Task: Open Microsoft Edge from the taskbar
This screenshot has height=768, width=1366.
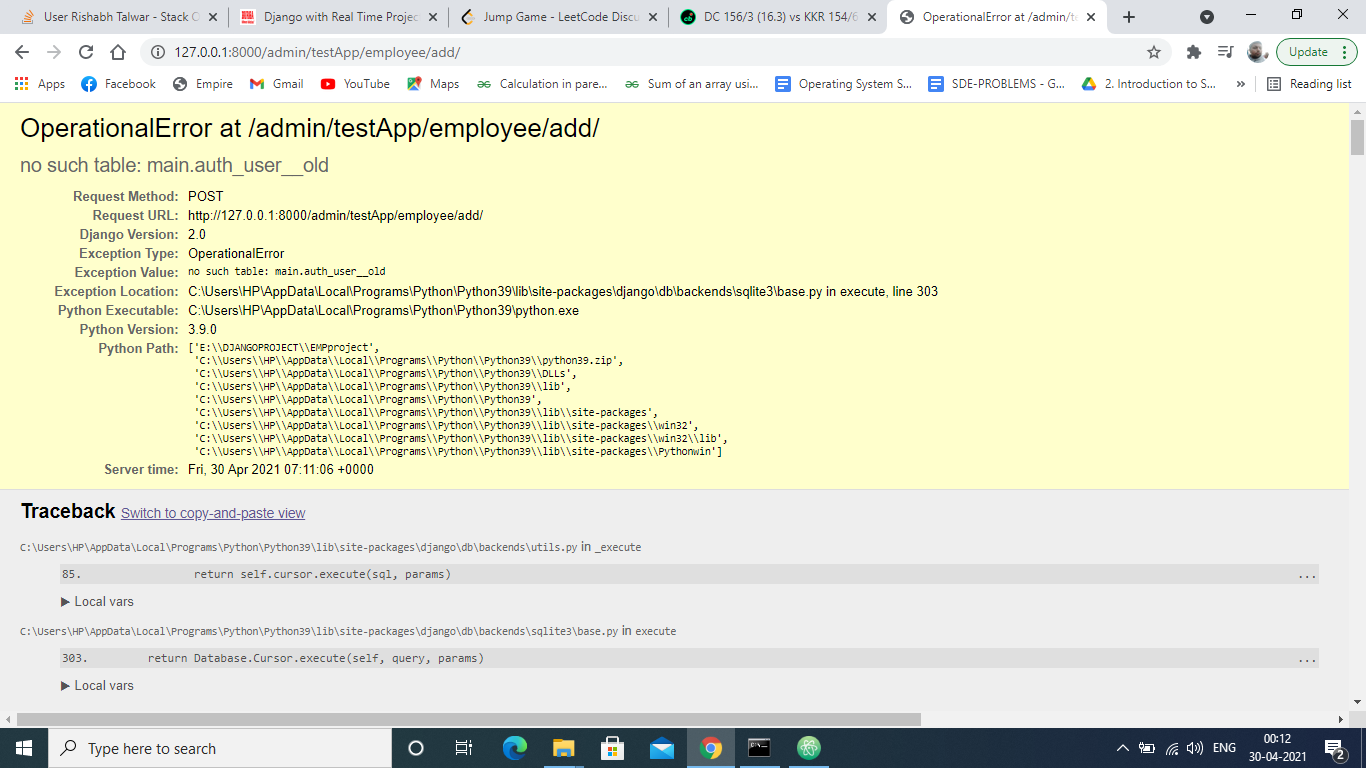Action: point(515,748)
